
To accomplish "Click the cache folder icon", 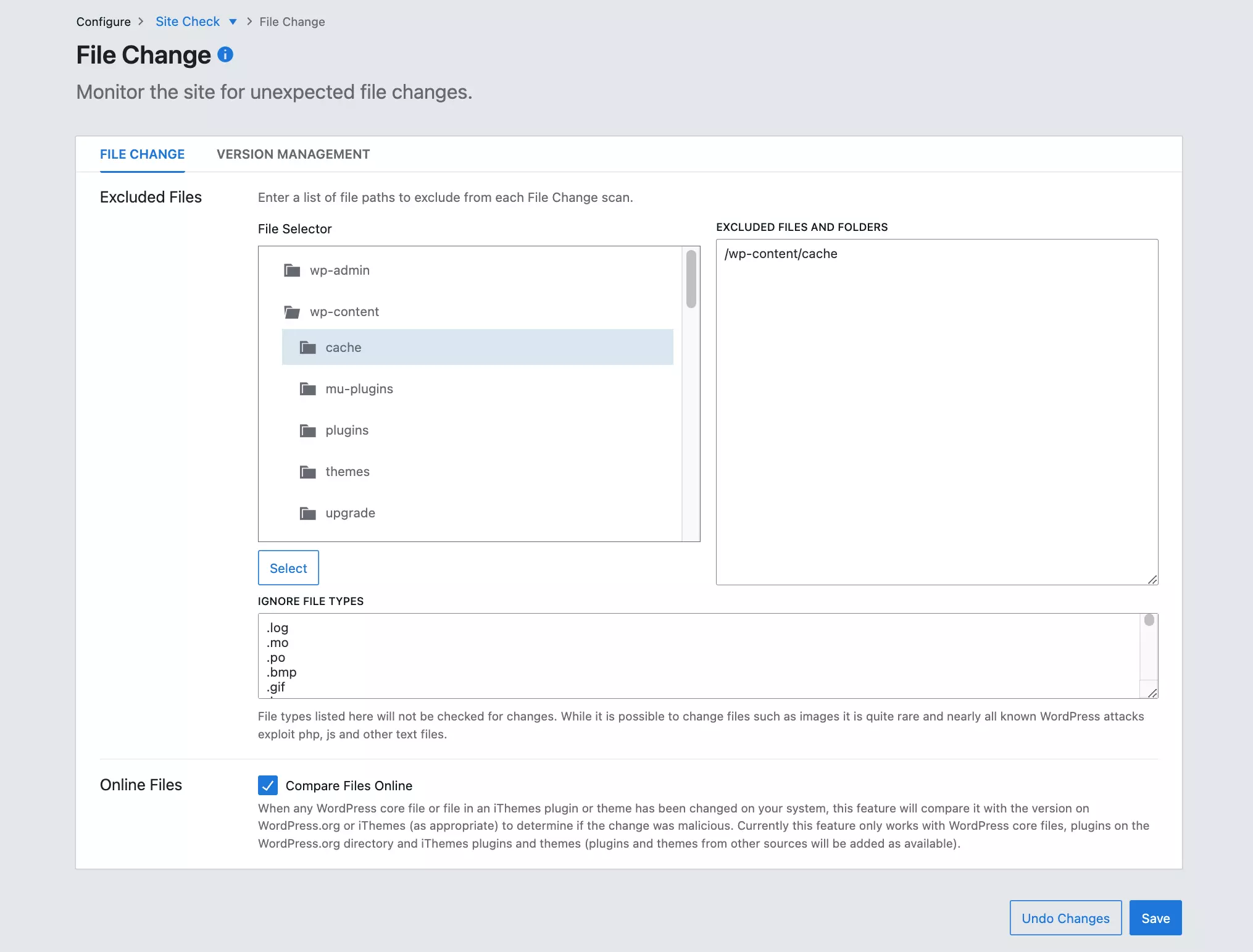I will [x=307, y=348].
